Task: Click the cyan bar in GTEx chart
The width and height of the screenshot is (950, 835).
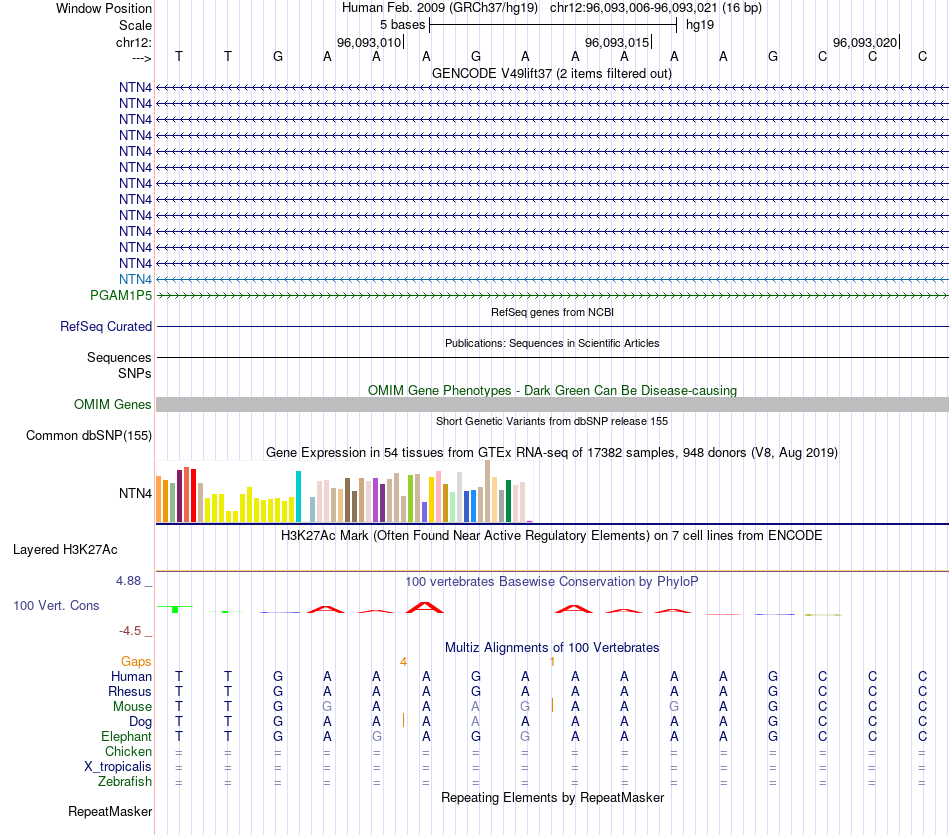Action: (x=298, y=496)
